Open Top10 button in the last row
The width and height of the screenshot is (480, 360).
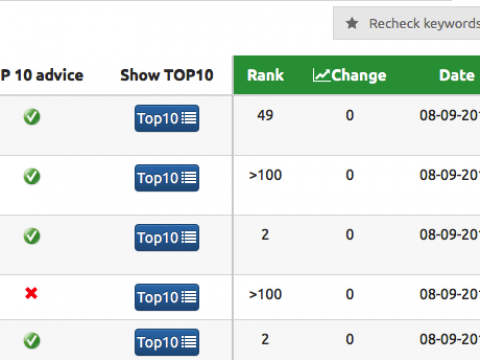[x=167, y=342]
